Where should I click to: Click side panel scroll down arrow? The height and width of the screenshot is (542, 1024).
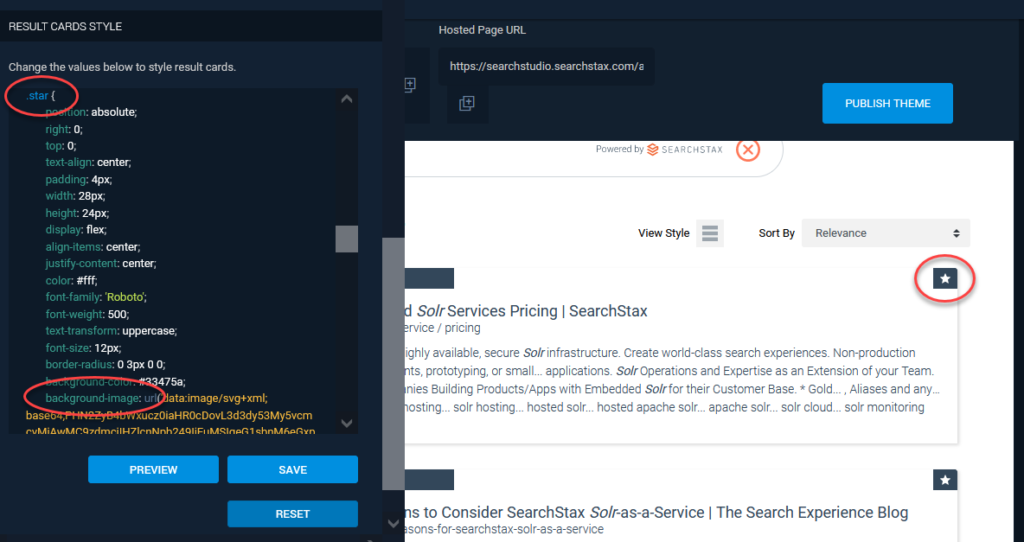pyautogui.click(x=393, y=523)
